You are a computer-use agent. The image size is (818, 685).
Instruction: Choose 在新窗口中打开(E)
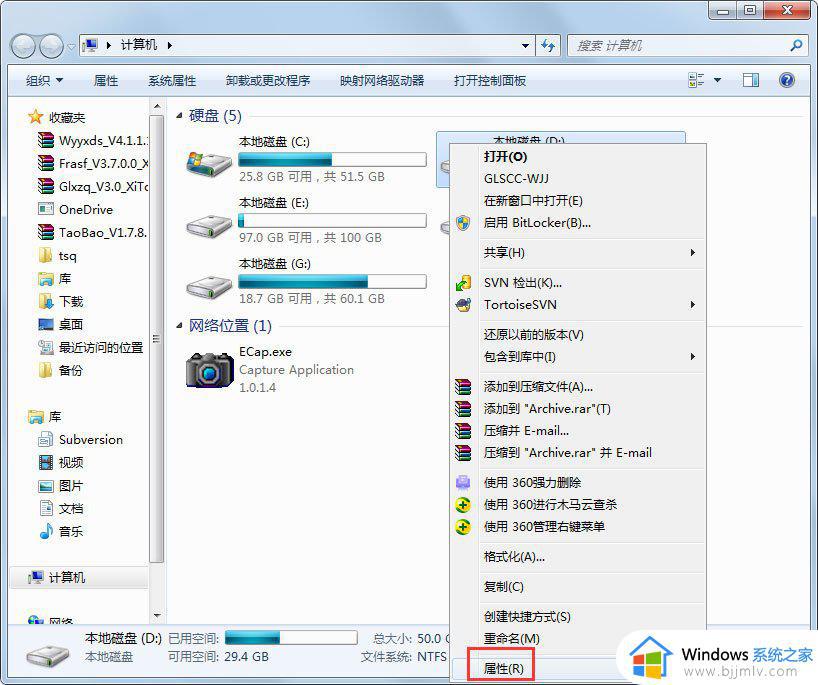(578, 201)
